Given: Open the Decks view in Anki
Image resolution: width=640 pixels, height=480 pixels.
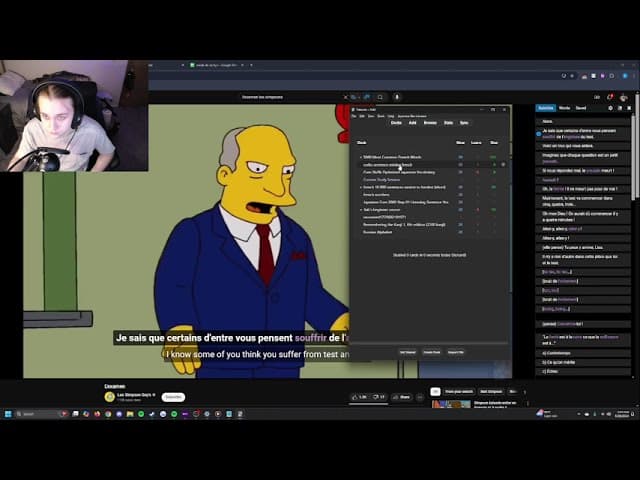Looking at the screenshot, I should coord(396,123).
